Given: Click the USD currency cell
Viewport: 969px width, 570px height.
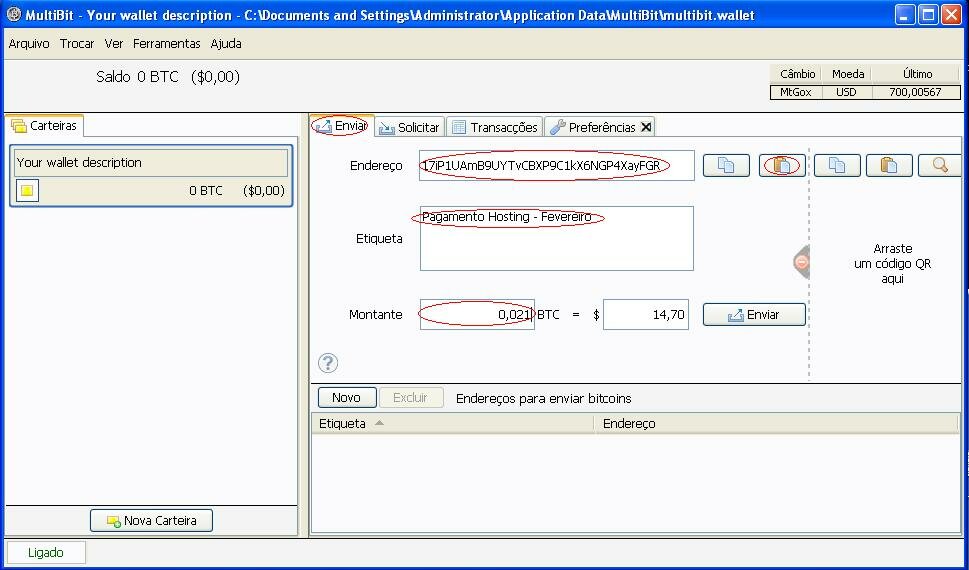Looking at the screenshot, I should coord(847,92).
